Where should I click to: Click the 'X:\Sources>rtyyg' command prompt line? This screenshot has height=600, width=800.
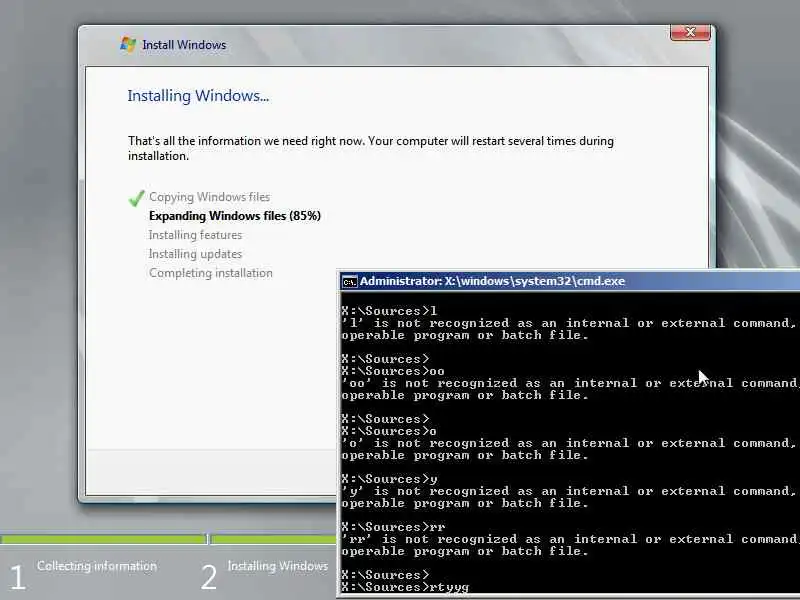pos(405,587)
